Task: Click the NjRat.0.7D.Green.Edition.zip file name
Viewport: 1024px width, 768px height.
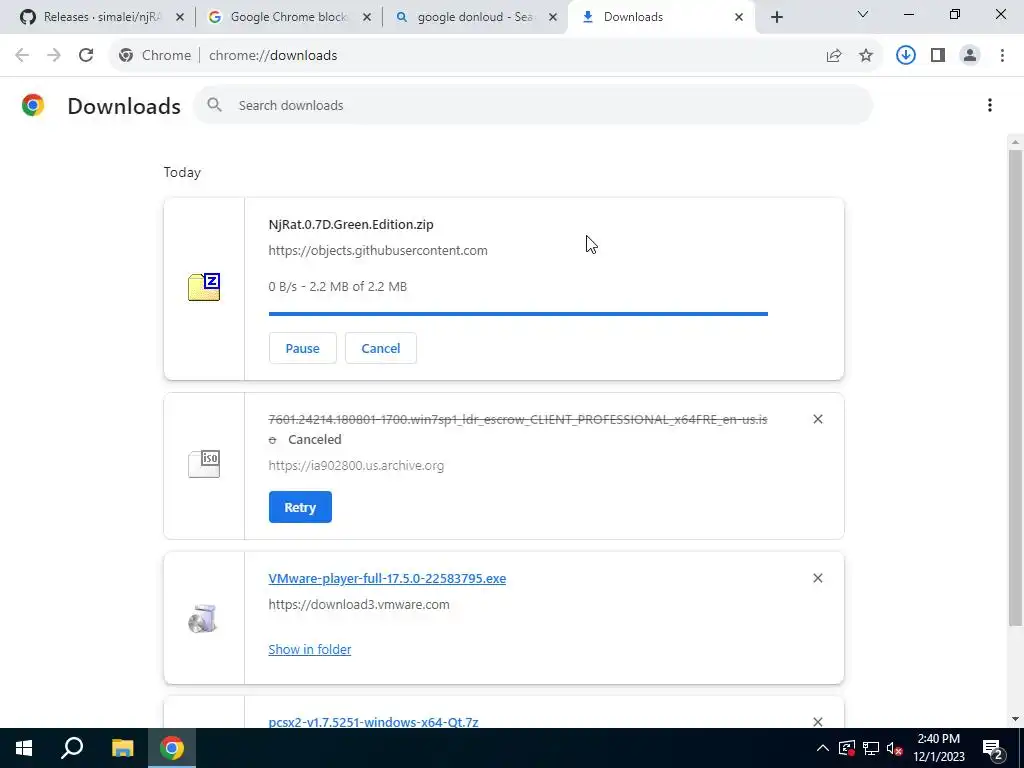Action: [351, 225]
